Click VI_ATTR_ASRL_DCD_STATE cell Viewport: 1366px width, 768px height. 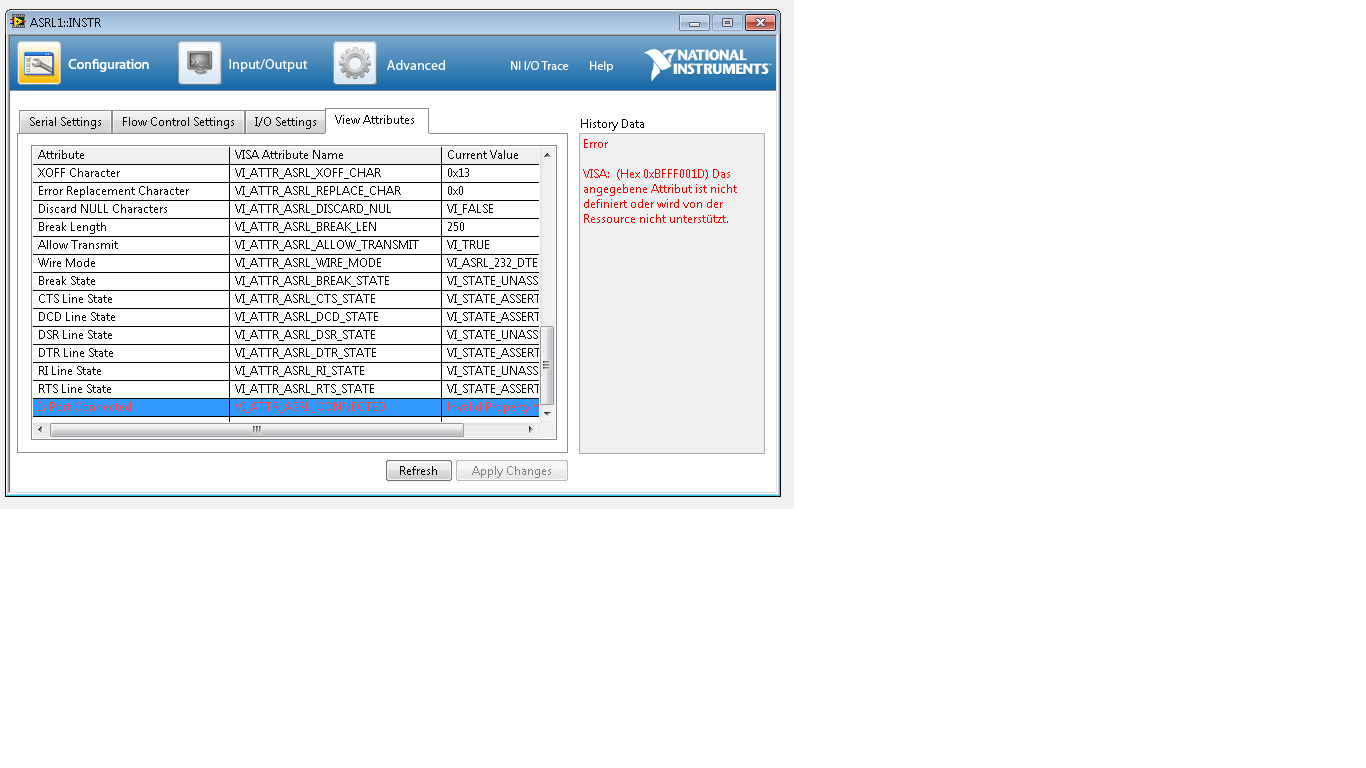(x=336, y=317)
